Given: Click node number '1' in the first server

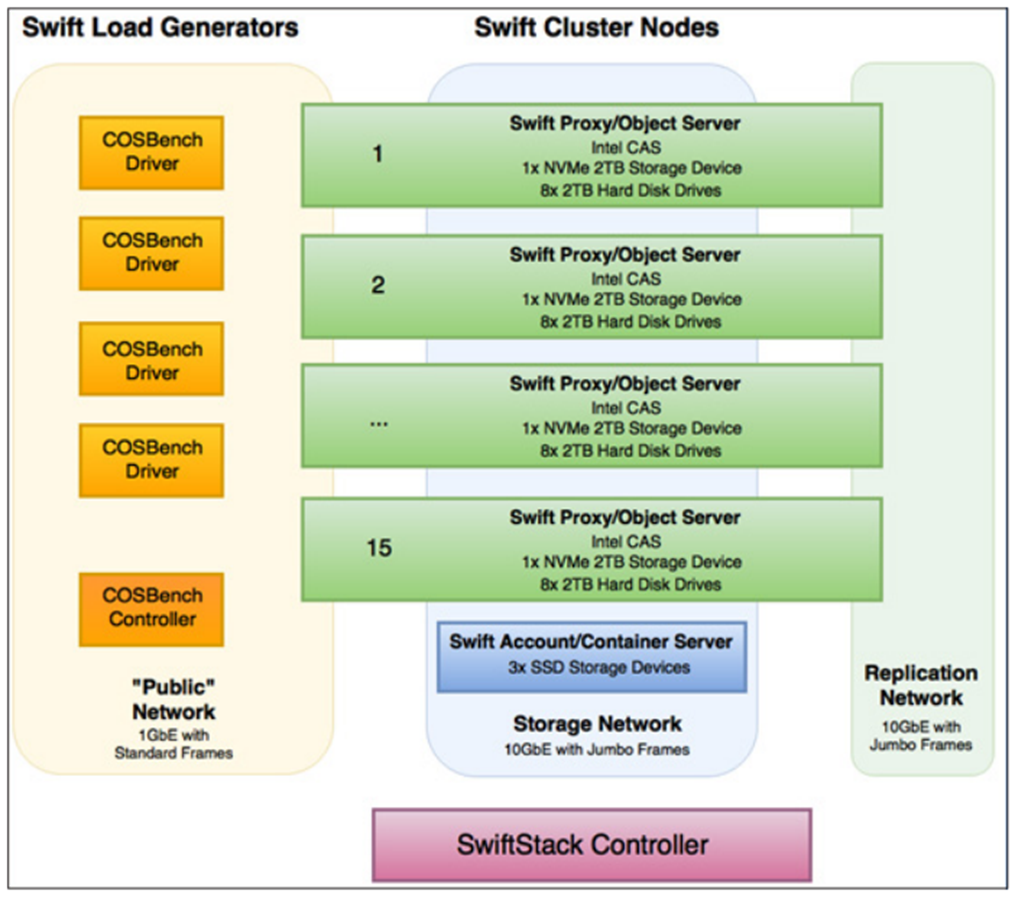Looking at the screenshot, I should (x=377, y=154).
